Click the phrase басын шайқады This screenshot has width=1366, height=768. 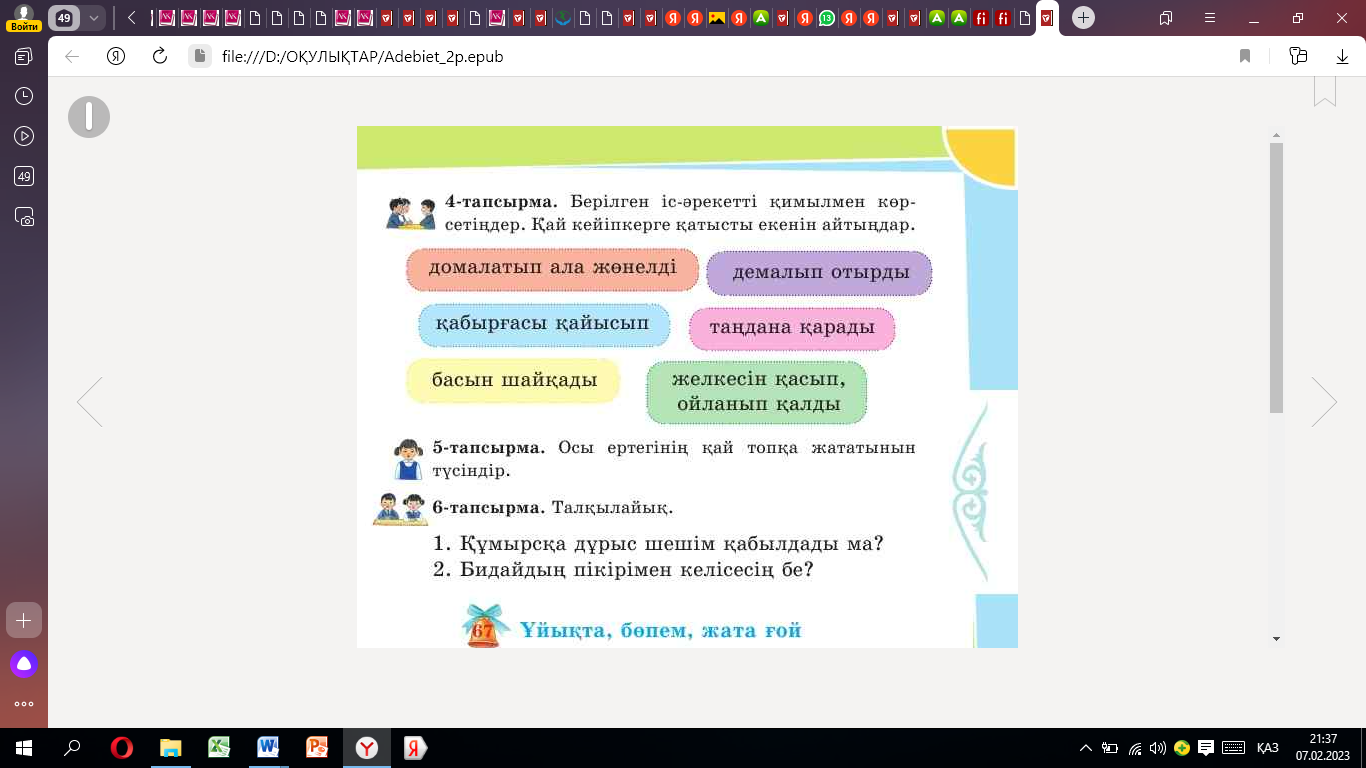[514, 381]
